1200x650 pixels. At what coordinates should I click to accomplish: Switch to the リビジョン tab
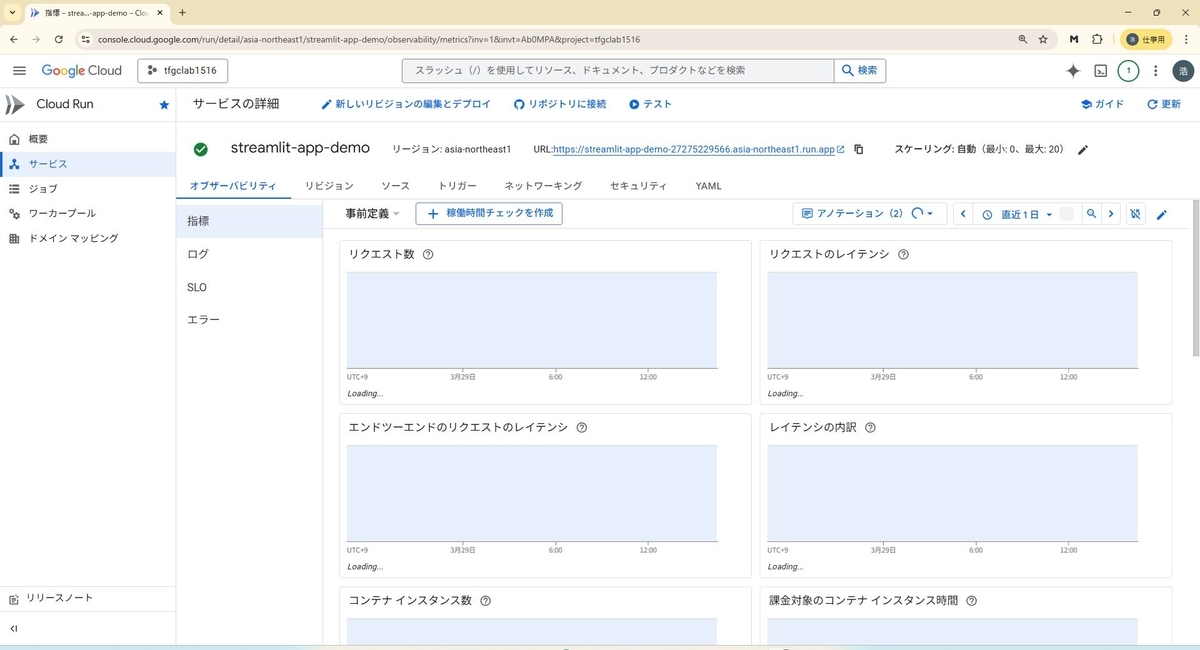point(329,186)
